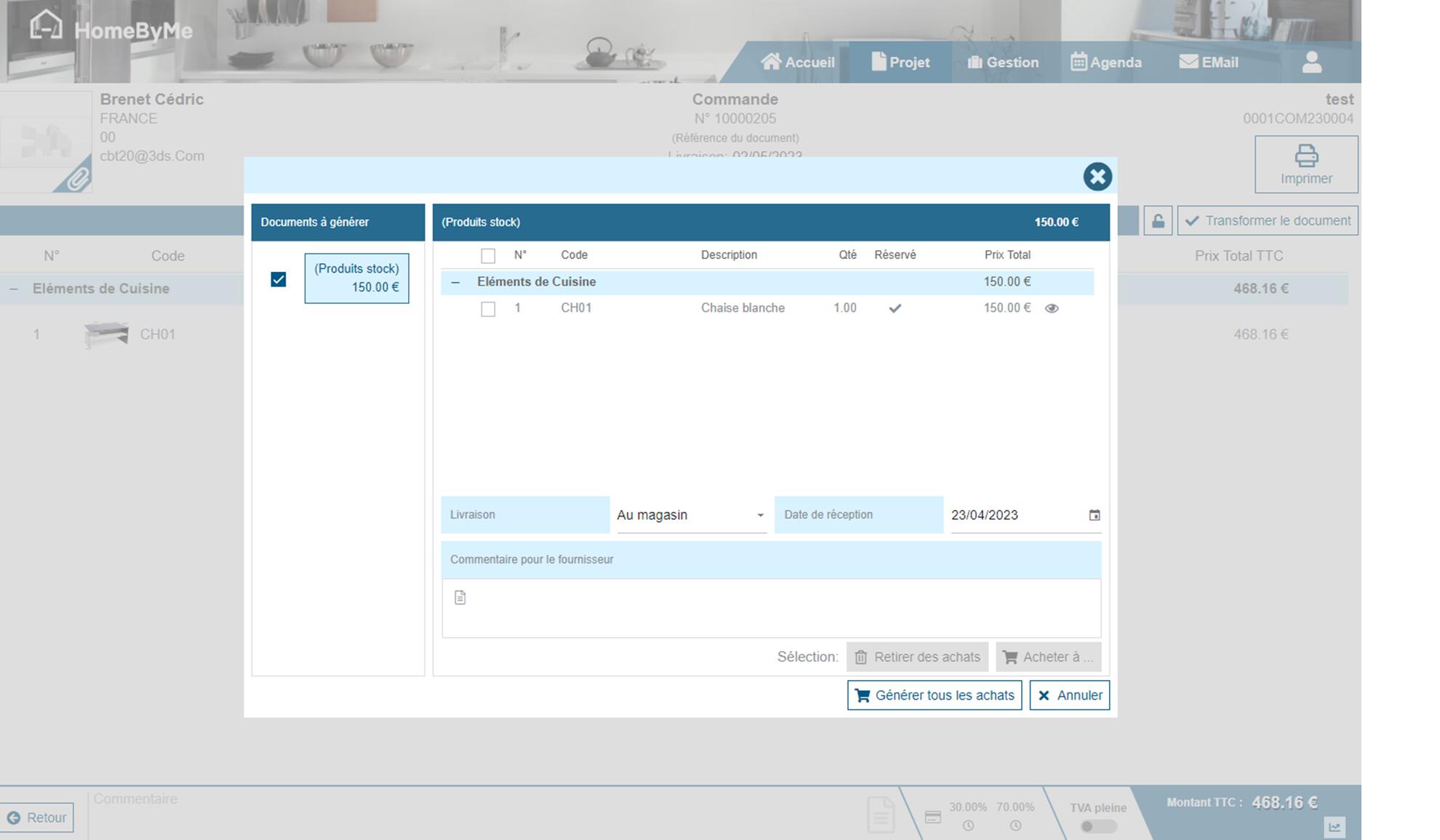The height and width of the screenshot is (840, 1440).
Task: Click the eye icon for Chaise blanche
Action: 1051,308
